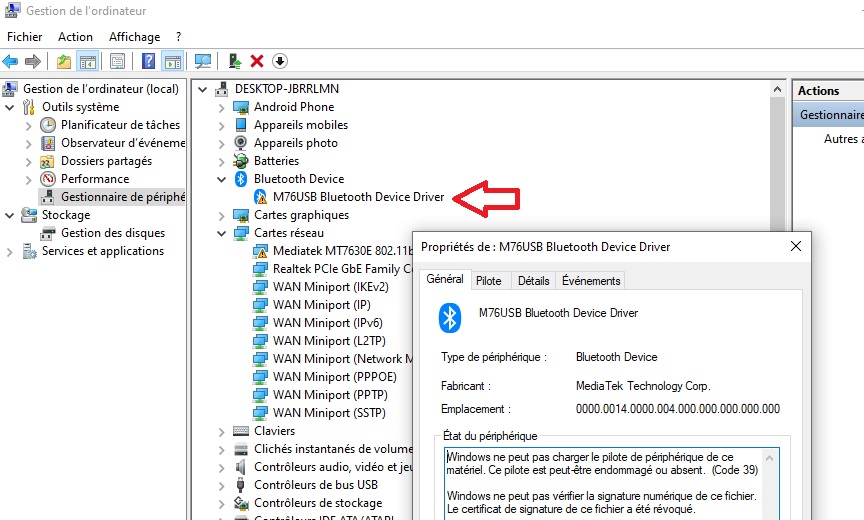Click the Bluetooth Device category icon
The image size is (864, 520).
click(x=241, y=178)
